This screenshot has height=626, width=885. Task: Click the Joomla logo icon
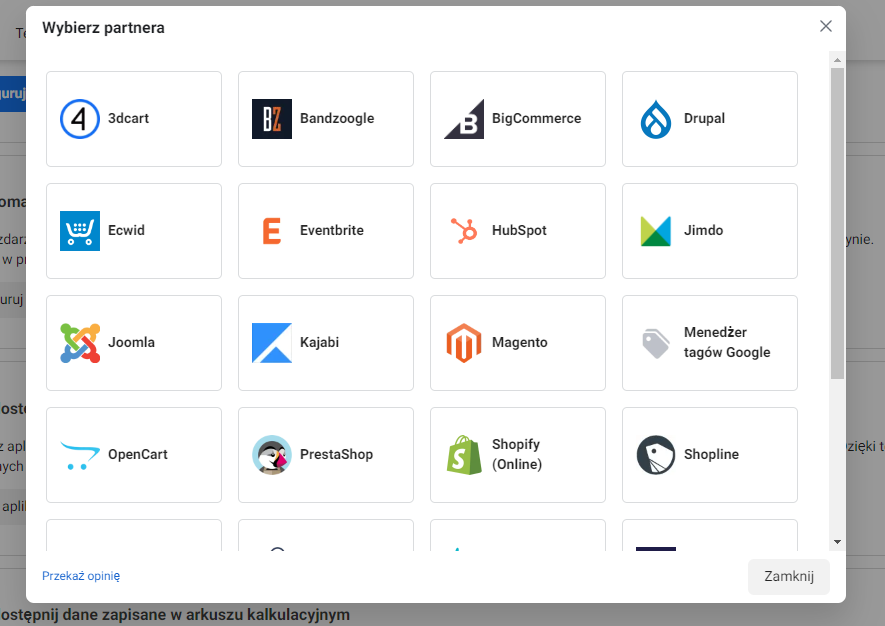80,343
